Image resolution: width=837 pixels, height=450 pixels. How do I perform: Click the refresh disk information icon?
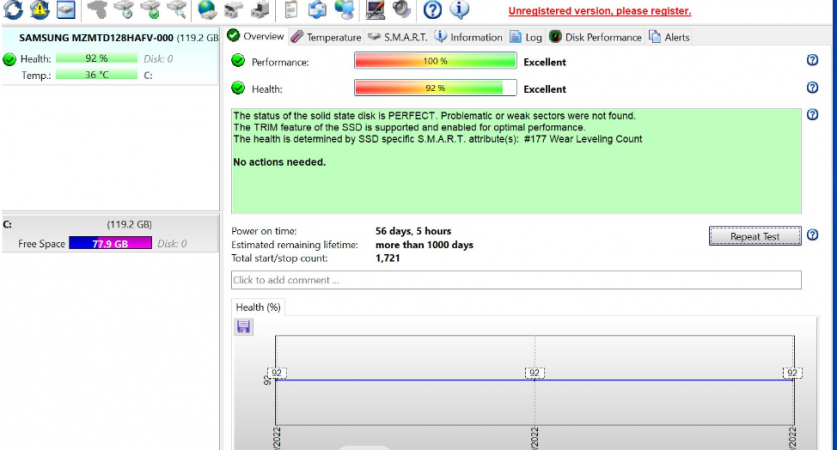pyautogui.click(x=13, y=10)
